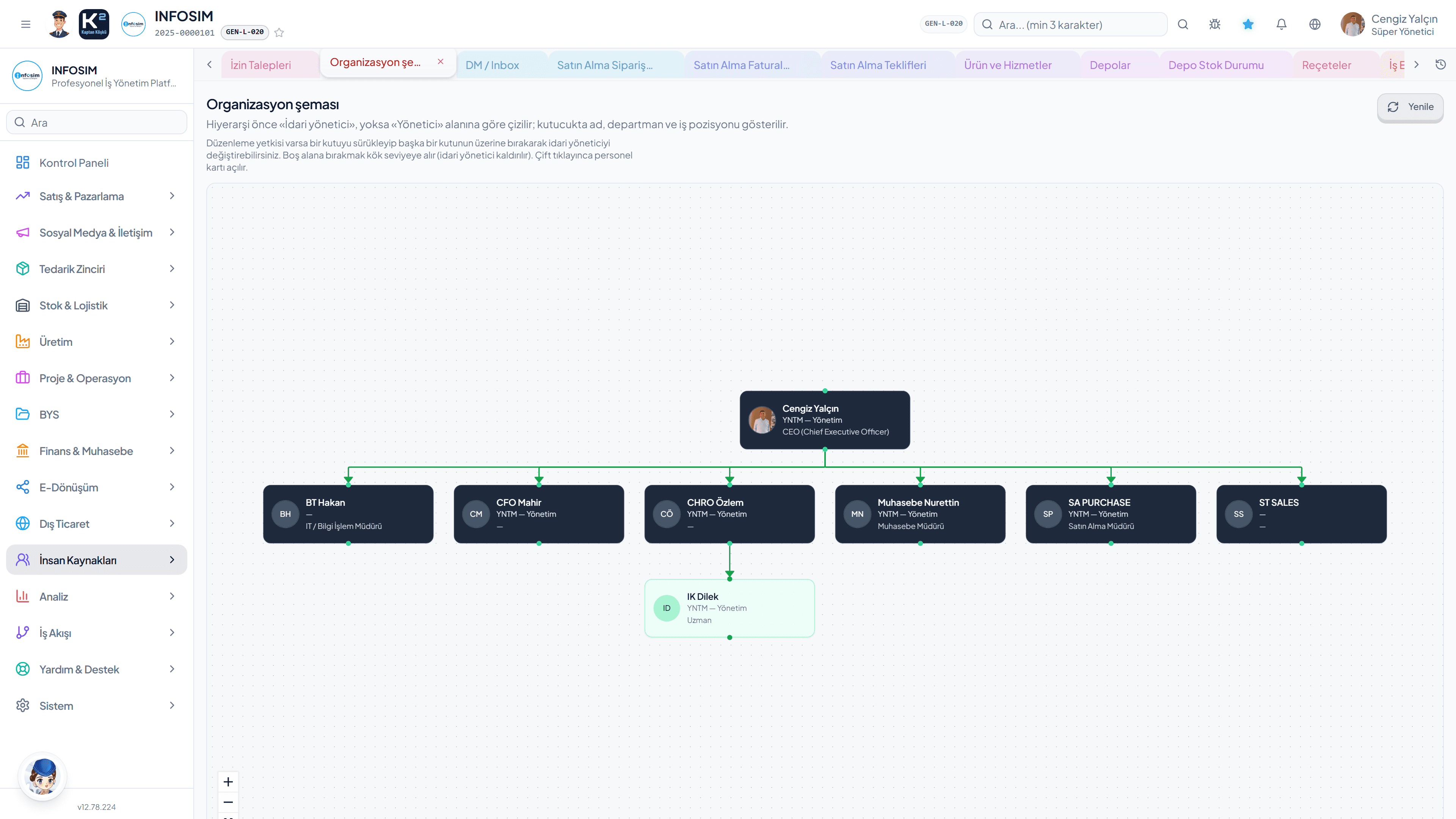This screenshot has width=1456, height=819.
Task: Click version label v12.78.224
Action: (97, 807)
